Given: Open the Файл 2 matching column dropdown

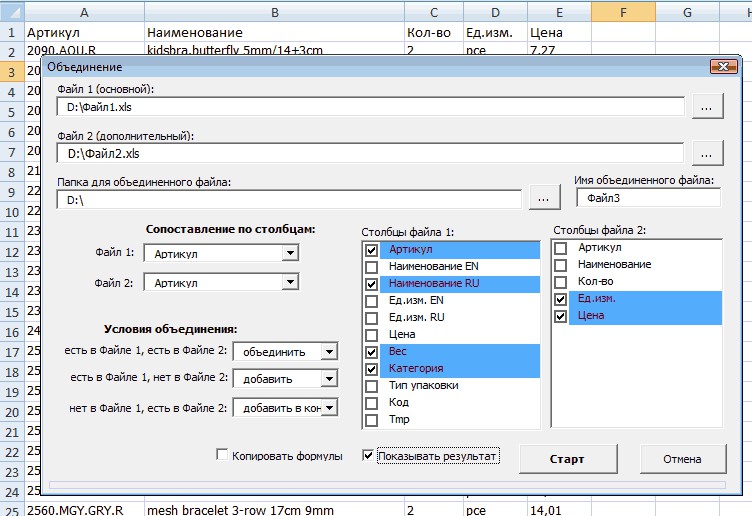Looking at the screenshot, I should tap(290, 282).
